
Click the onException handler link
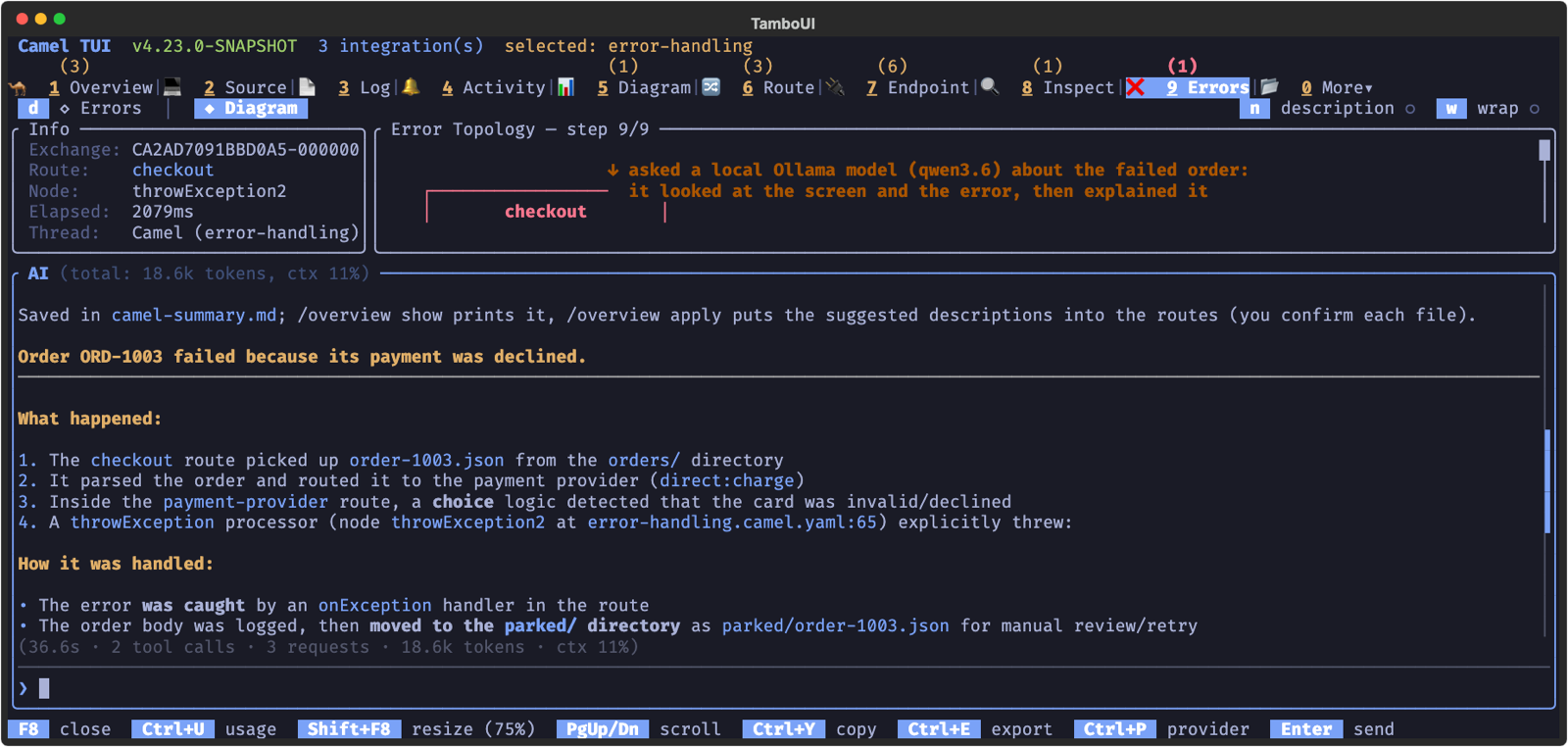point(374,605)
